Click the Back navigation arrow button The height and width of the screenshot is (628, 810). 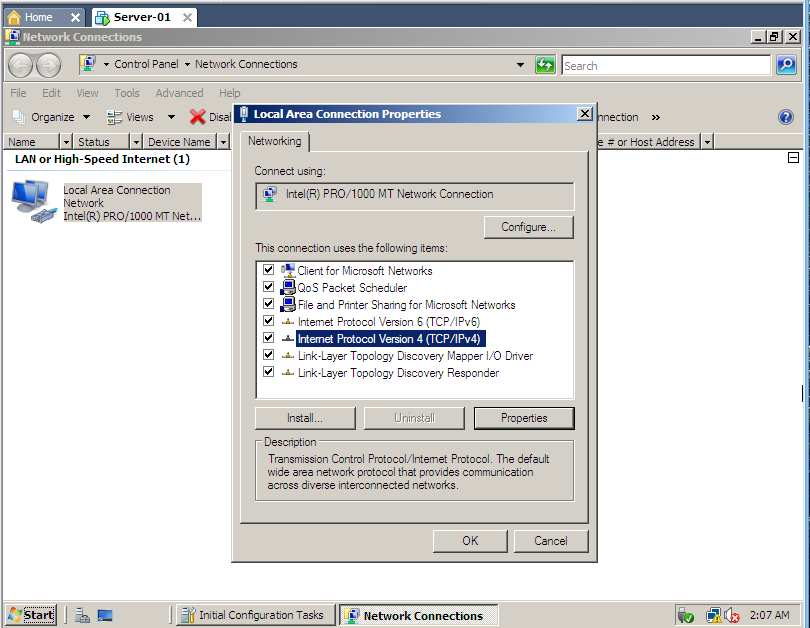[x=21, y=66]
